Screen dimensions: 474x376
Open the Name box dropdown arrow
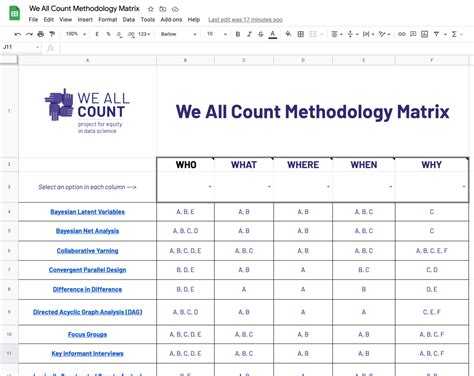pos(37,47)
